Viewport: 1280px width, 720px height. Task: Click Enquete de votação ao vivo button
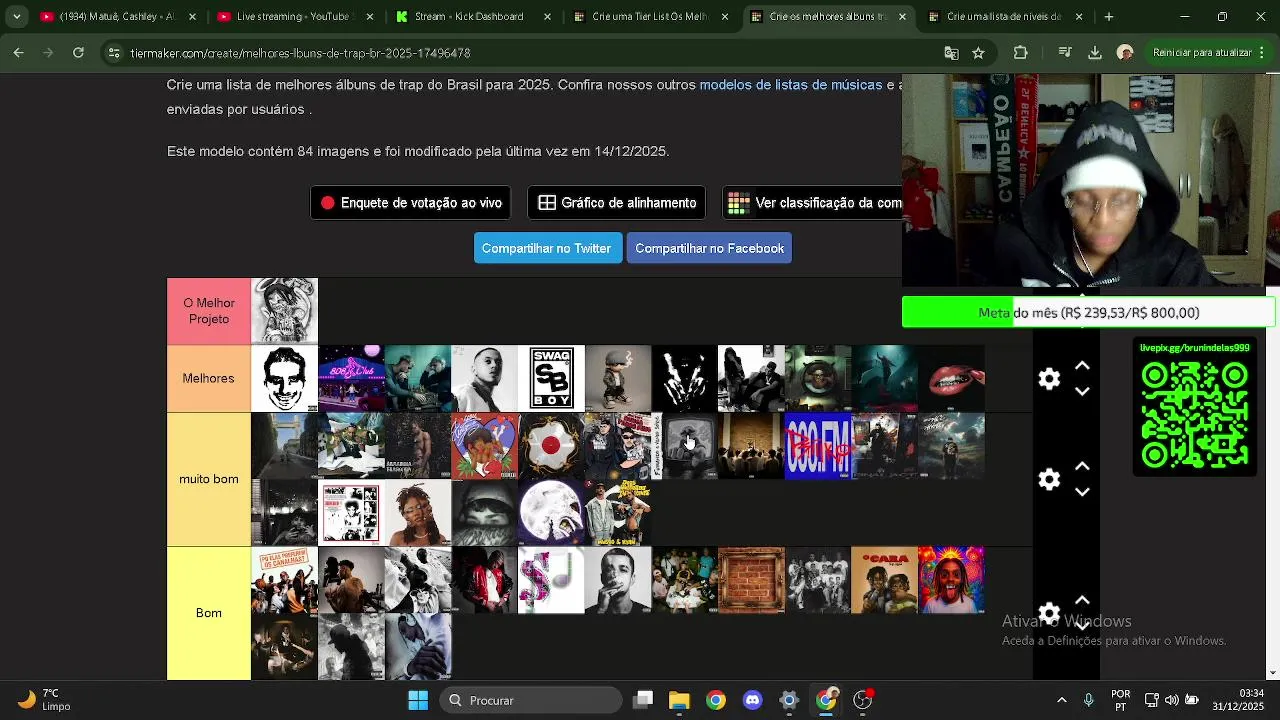(x=410, y=203)
